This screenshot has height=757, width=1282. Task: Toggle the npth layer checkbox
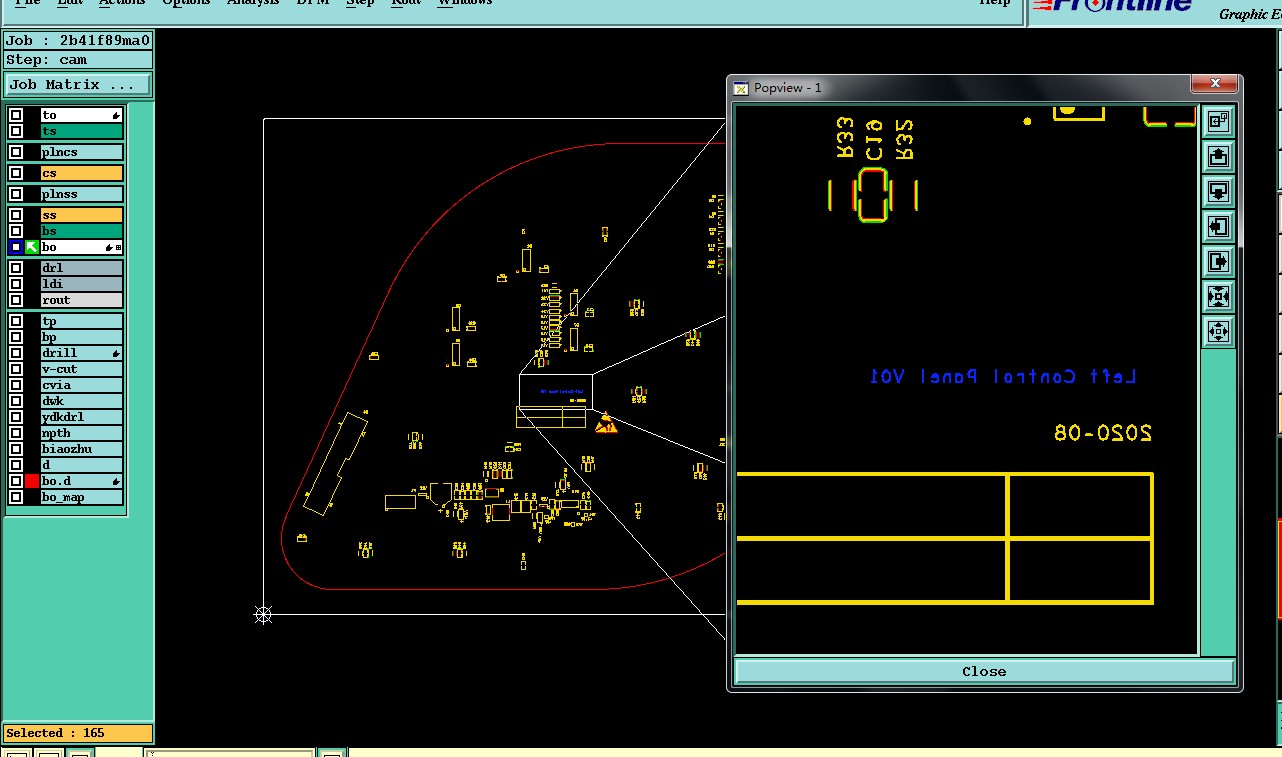16,433
